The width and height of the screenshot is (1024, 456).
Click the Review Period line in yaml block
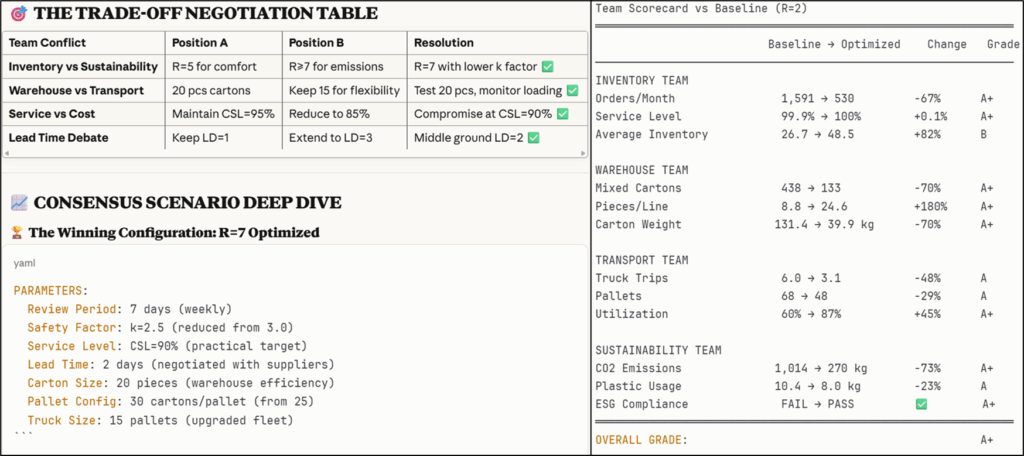pos(129,309)
